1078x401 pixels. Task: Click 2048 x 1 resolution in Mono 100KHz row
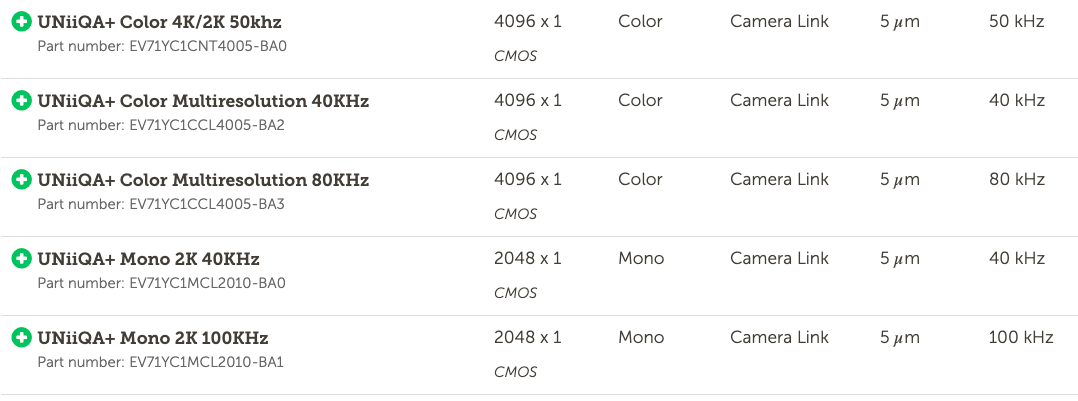click(528, 338)
